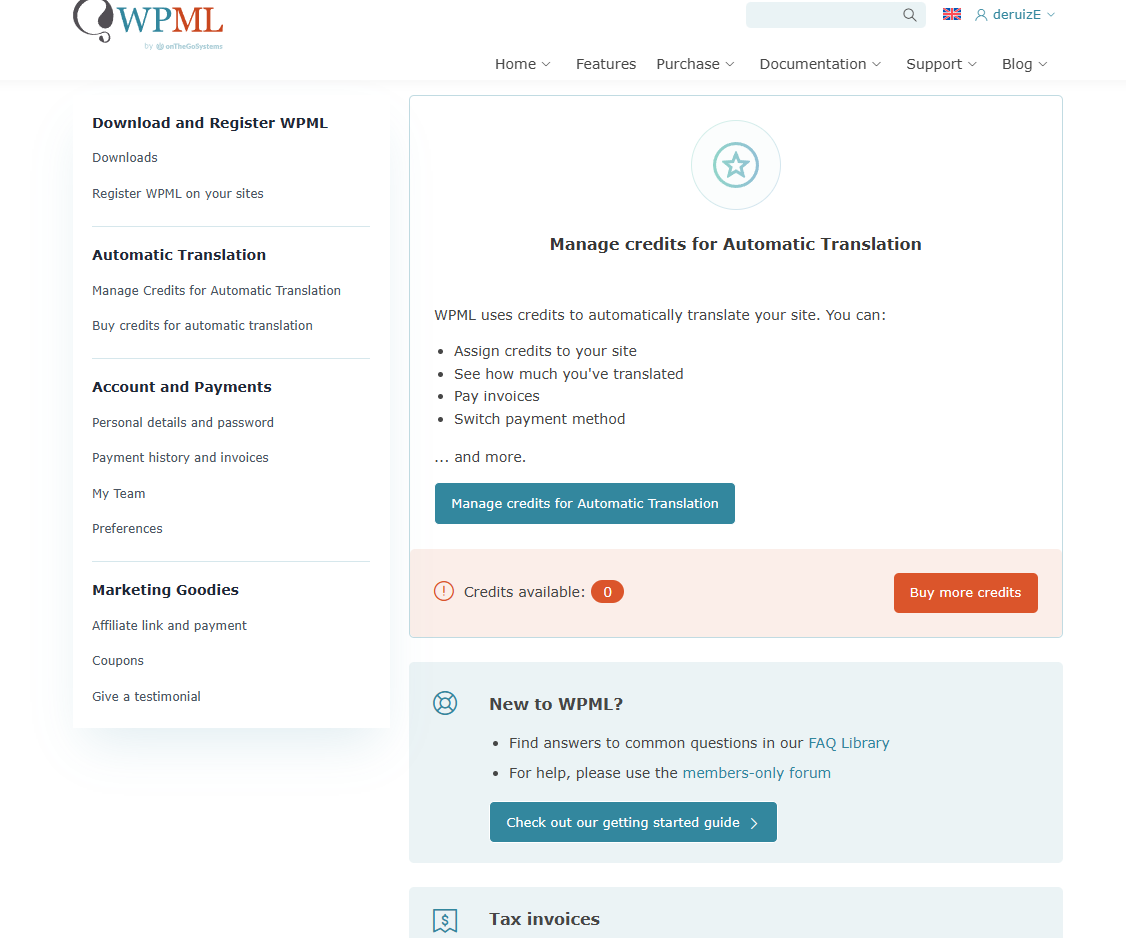1126x938 pixels.
Task: Click the Check out our getting started guide button
Action: coord(633,822)
